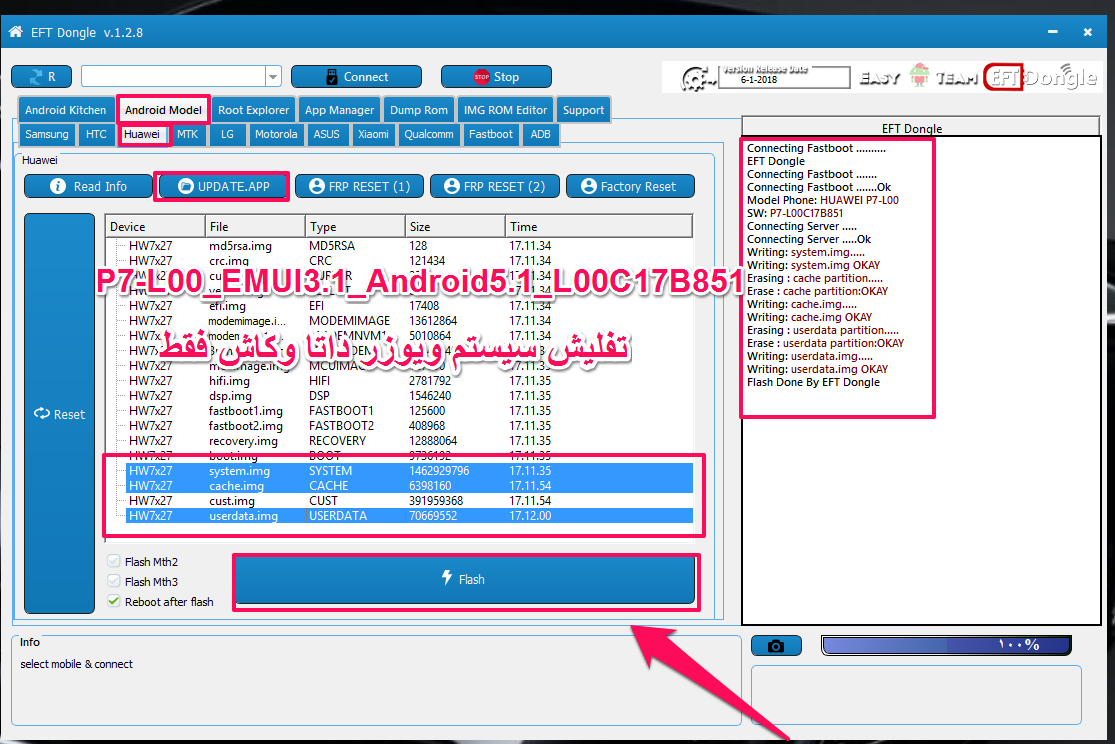Click the R refresh button

(x=42, y=77)
